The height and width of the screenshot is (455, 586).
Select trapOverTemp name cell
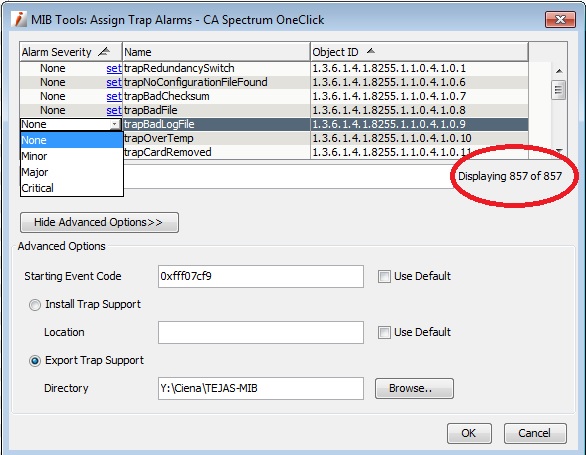216,138
